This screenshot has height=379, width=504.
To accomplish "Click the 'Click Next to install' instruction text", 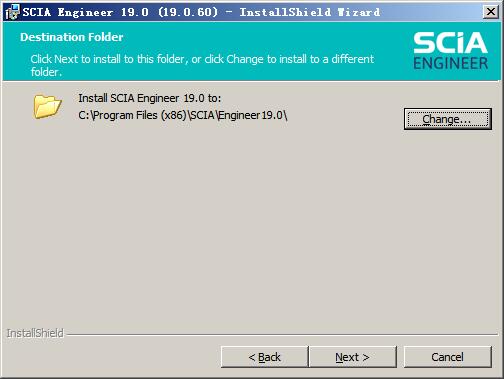I will (x=202, y=65).
